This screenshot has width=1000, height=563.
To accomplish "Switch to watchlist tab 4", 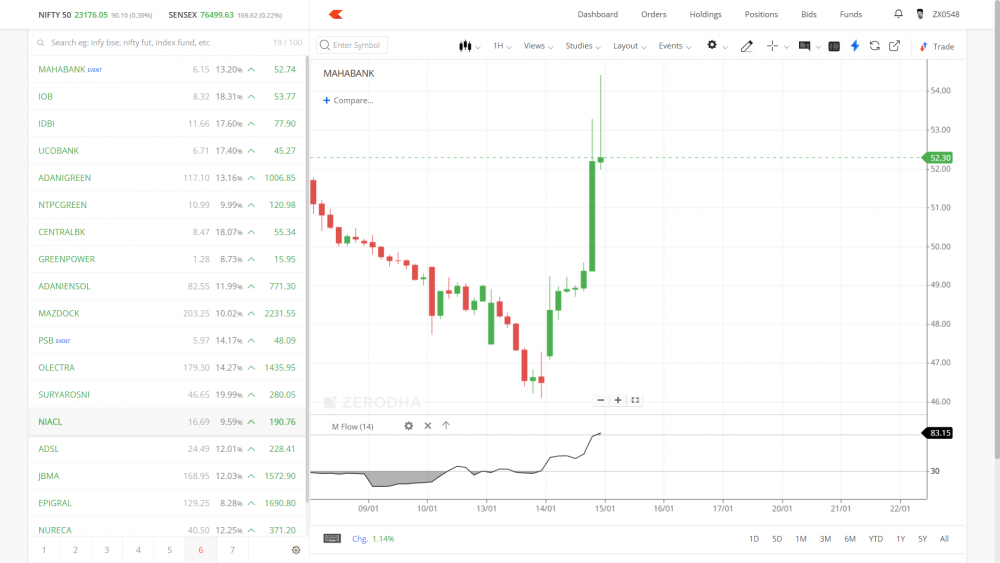I will 138,550.
